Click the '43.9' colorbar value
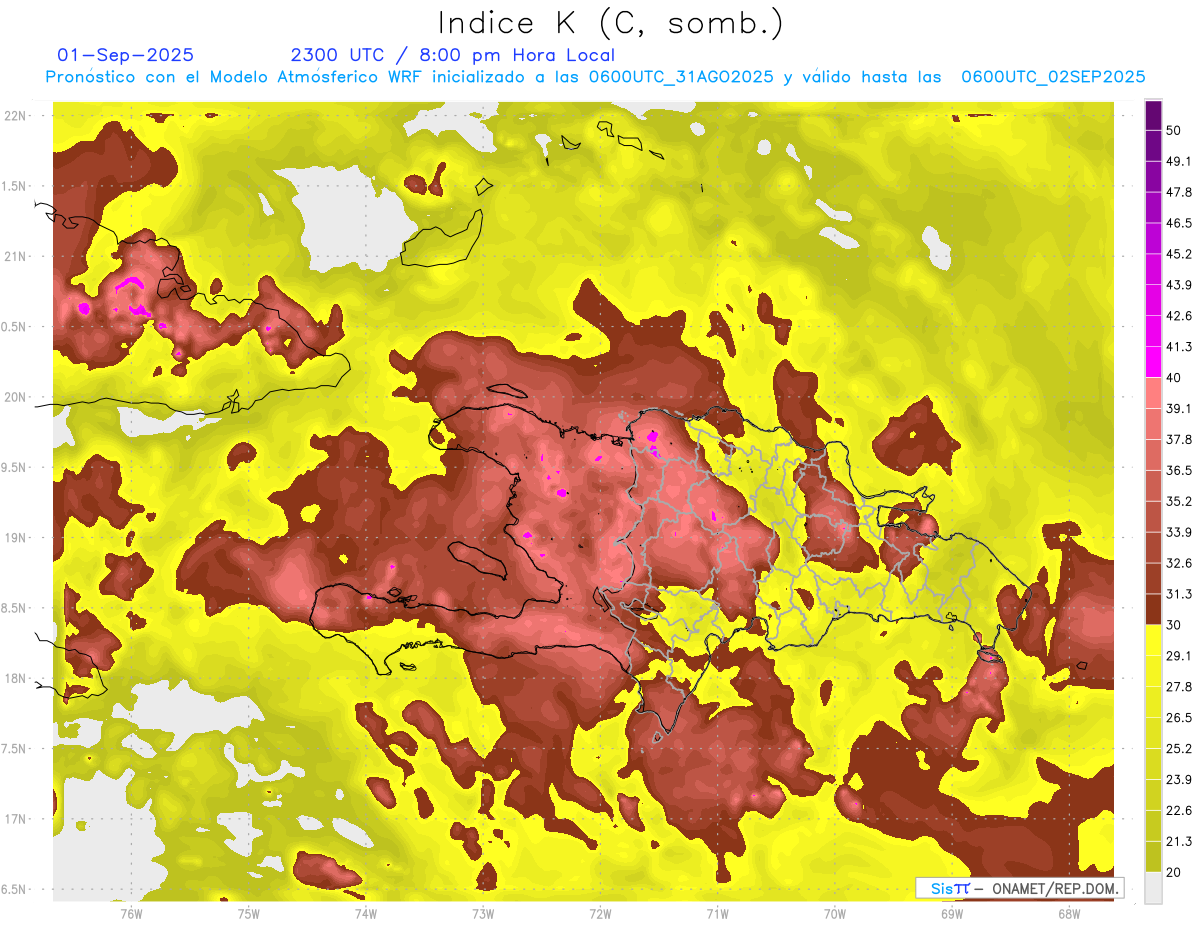The height and width of the screenshot is (927, 1200). pos(1178,285)
